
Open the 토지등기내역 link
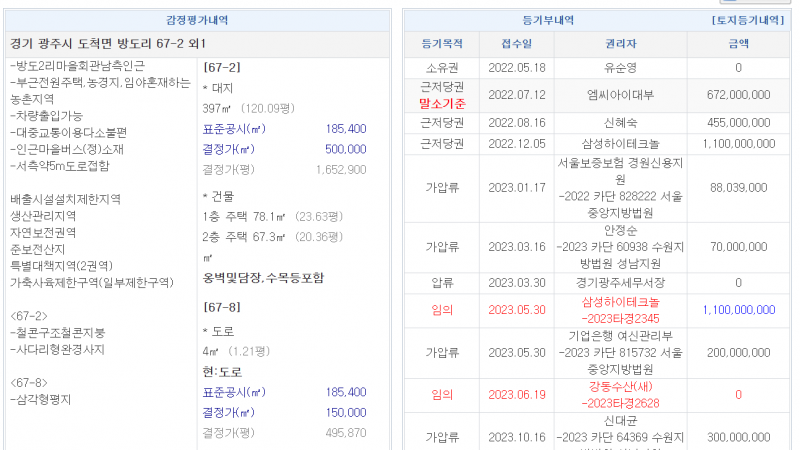(748, 20)
